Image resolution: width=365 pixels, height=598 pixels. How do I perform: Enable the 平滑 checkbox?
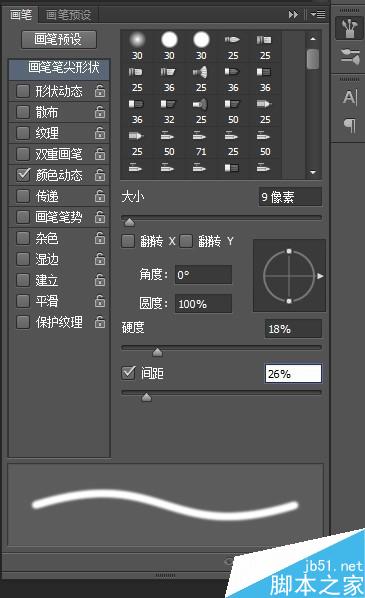[23, 301]
